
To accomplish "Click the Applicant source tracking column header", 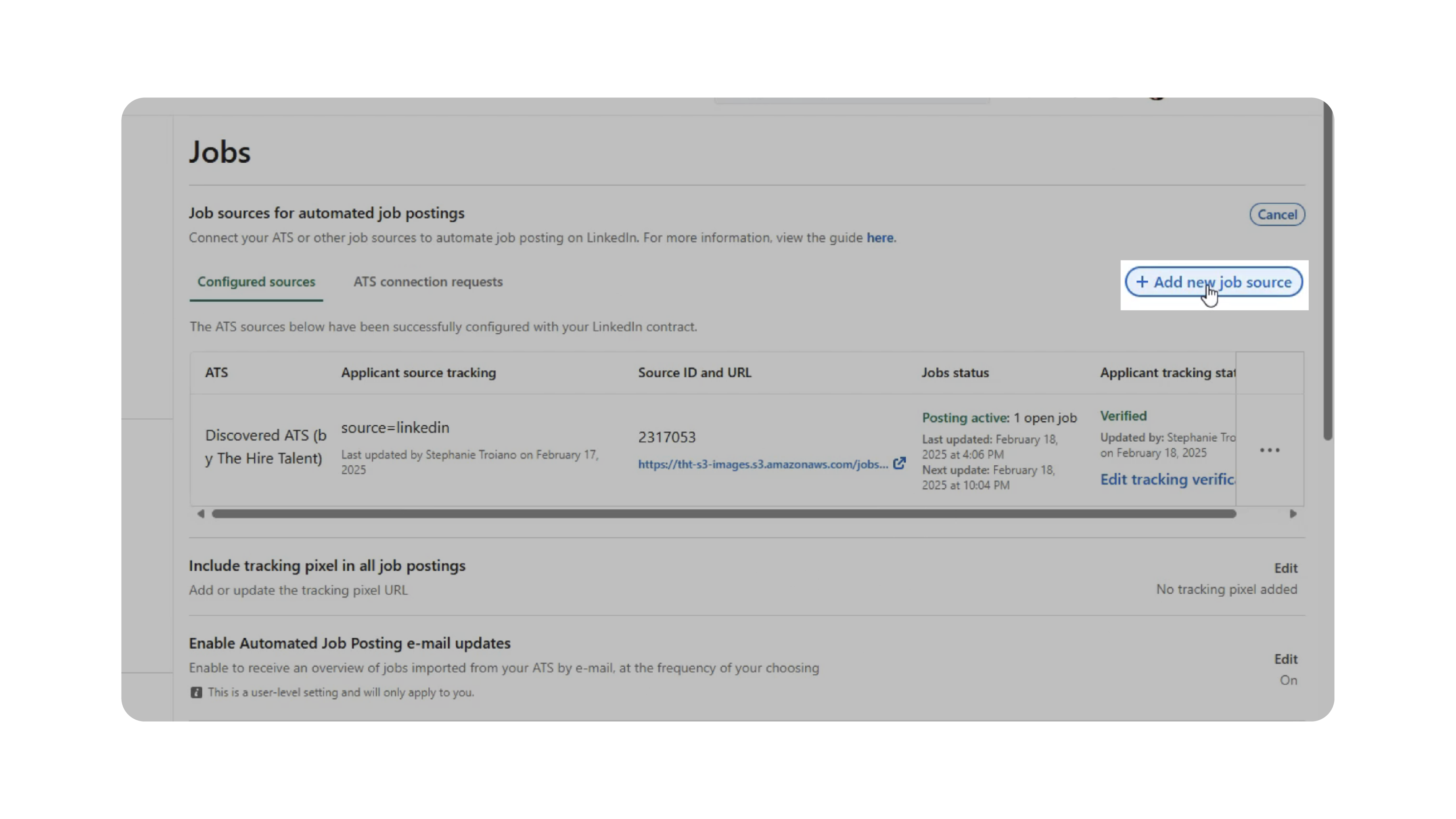I will 418,373.
